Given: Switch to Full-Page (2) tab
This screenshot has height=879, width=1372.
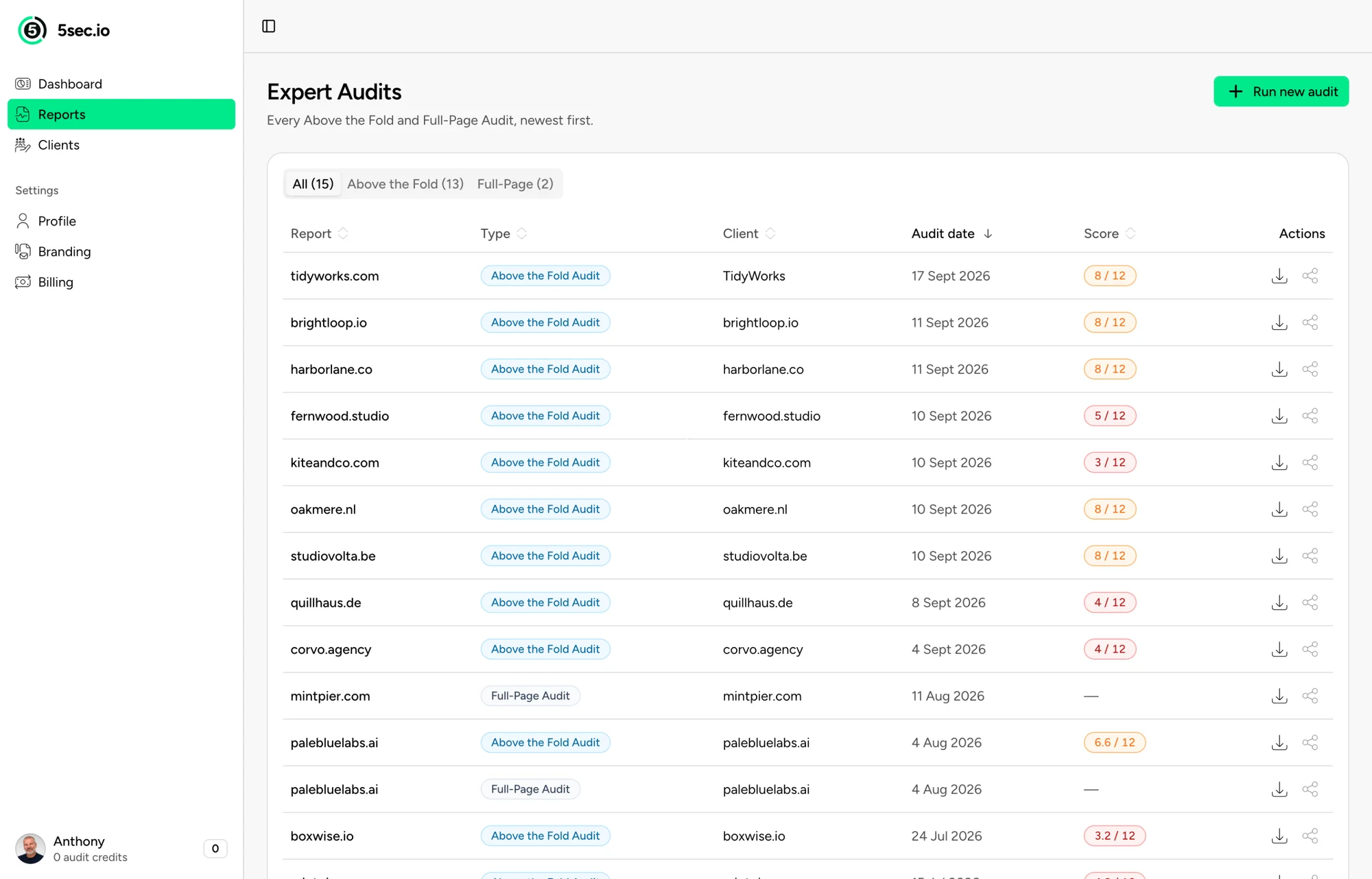Looking at the screenshot, I should (515, 184).
